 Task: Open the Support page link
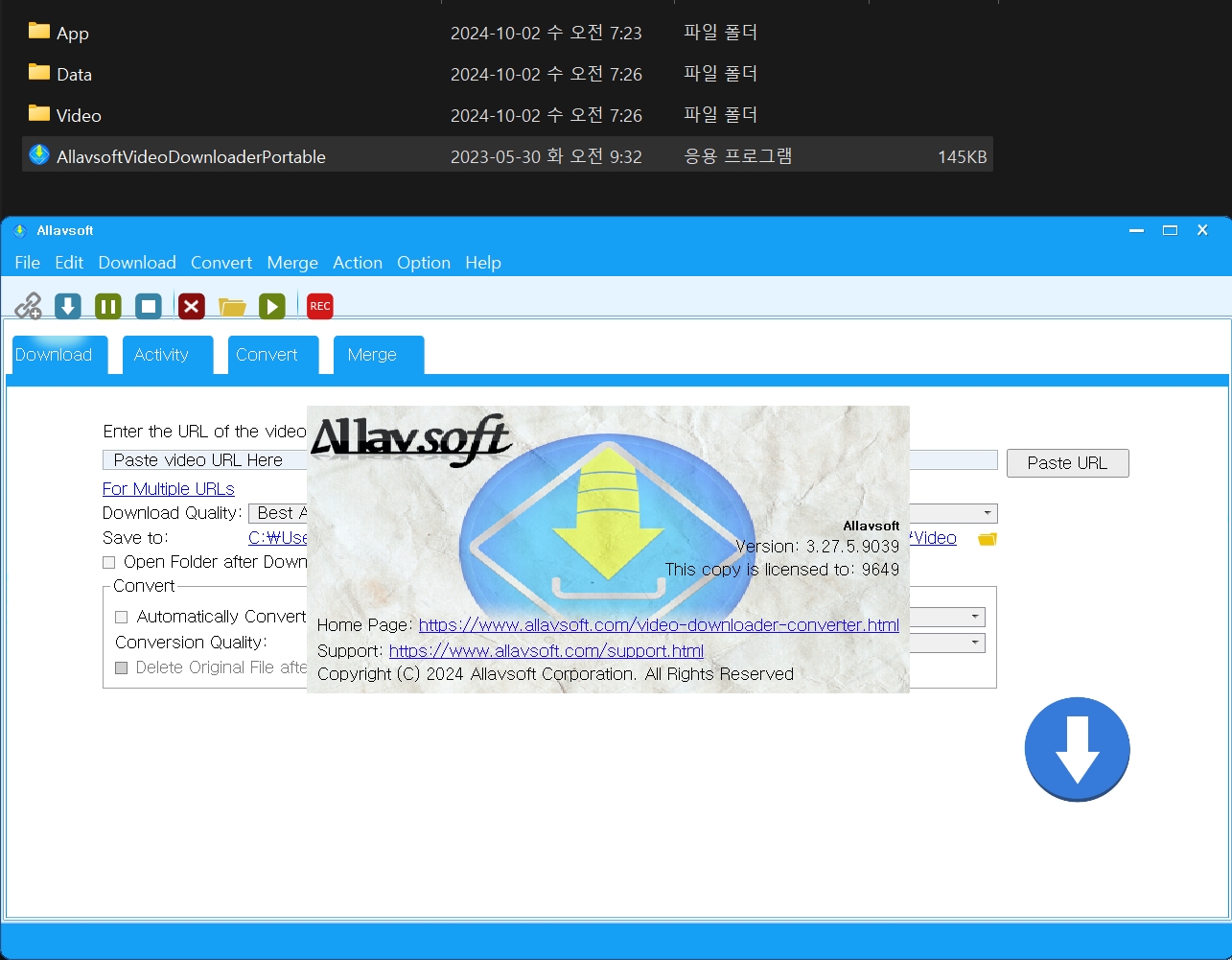[546, 651]
